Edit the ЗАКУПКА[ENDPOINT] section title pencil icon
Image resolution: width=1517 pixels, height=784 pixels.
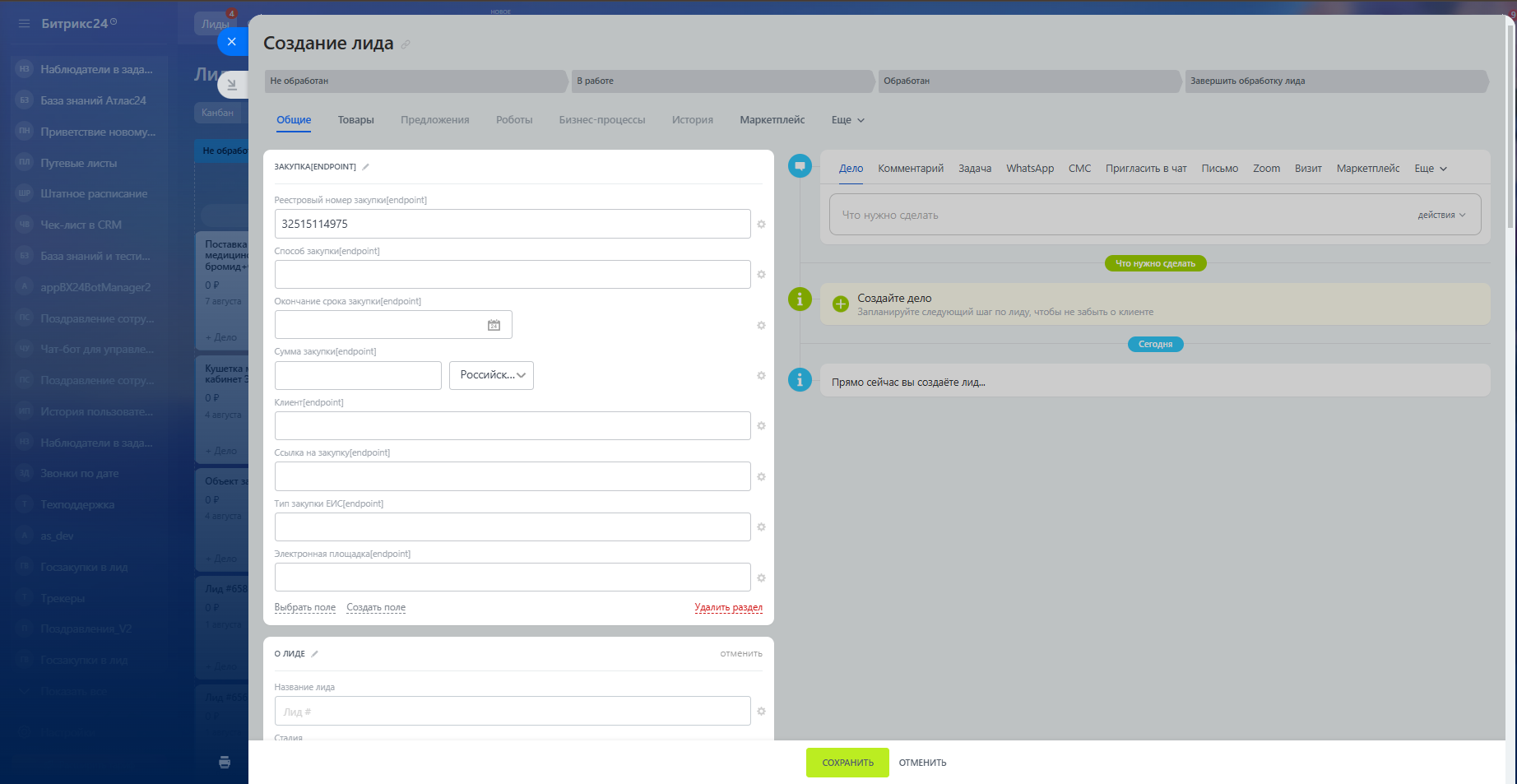click(366, 167)
